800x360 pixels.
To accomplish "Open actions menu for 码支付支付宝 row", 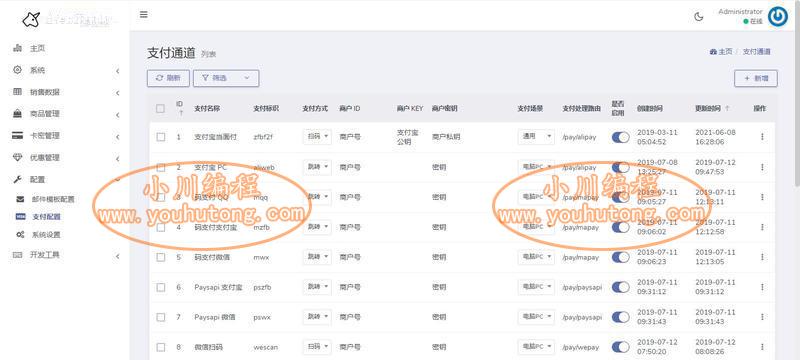I will 762,227.
